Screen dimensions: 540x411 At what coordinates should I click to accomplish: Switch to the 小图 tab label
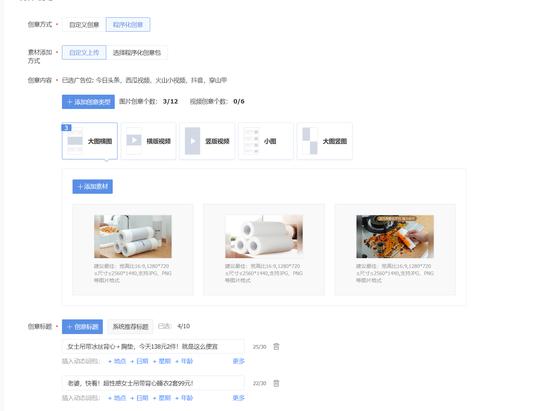[x=270, y=141]
